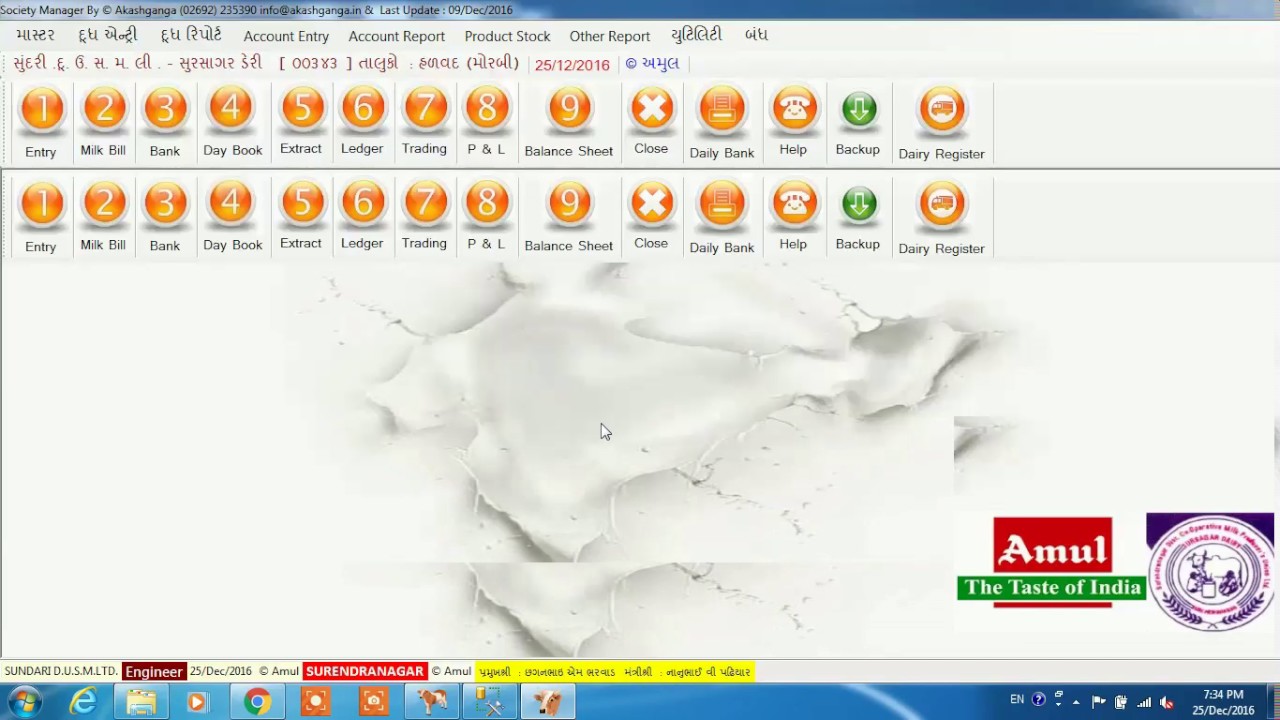Open Bank icon in the upper toolbar row

click(165, 122)
